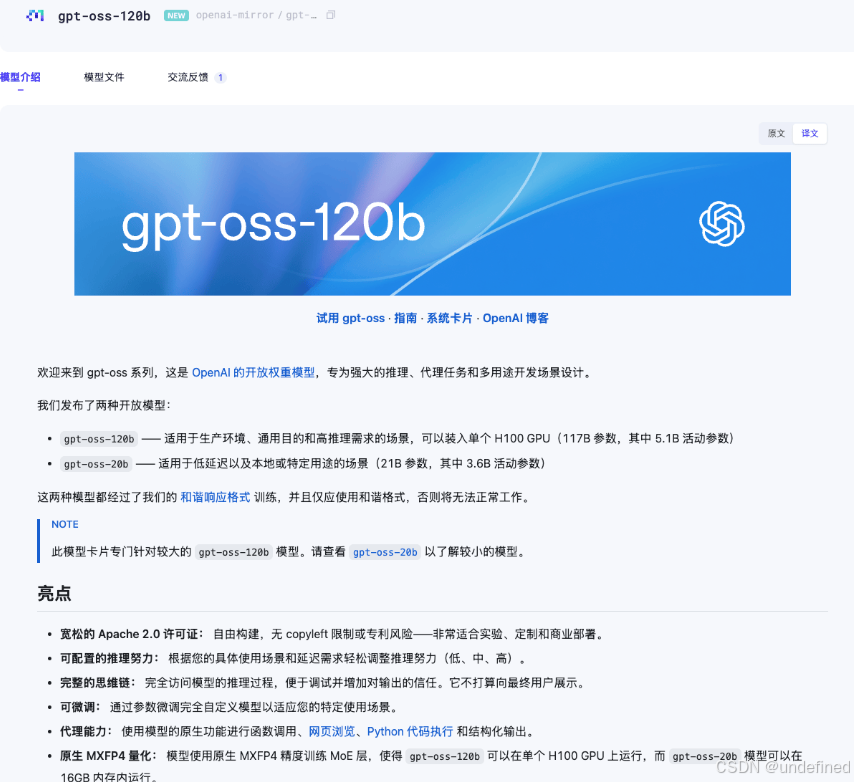Image resolution: width=854 pixels, height=782 pixels.
Task: Click the gpt-oss-20b code tag in list
Action: (96, 464)
